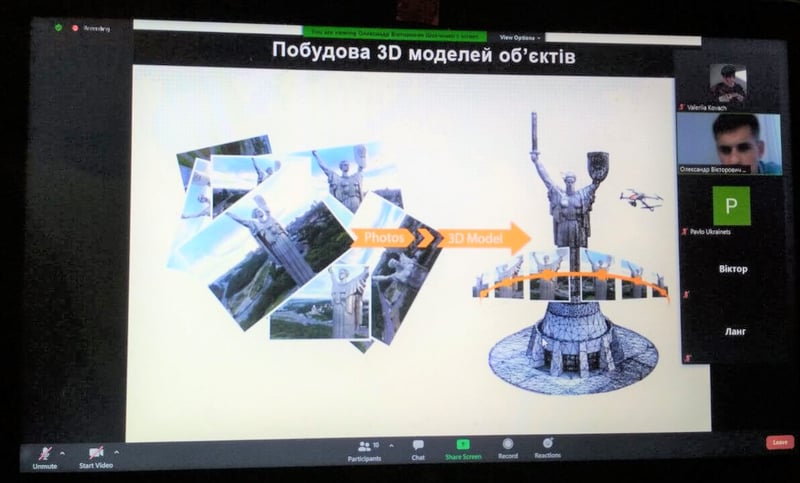Open the Chat panel
This screenshot has width=800, height=483.
418,448
